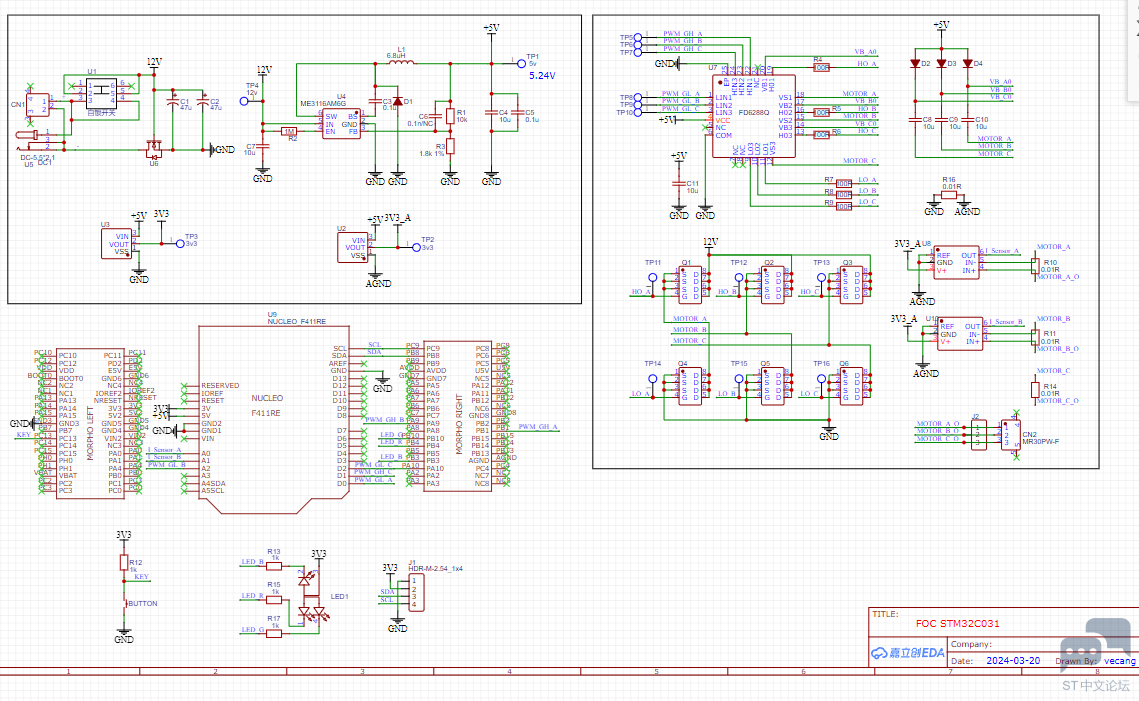Click the date value 2024-03-20
This screenshot has height=701, width=1139.
(1013, 660)
